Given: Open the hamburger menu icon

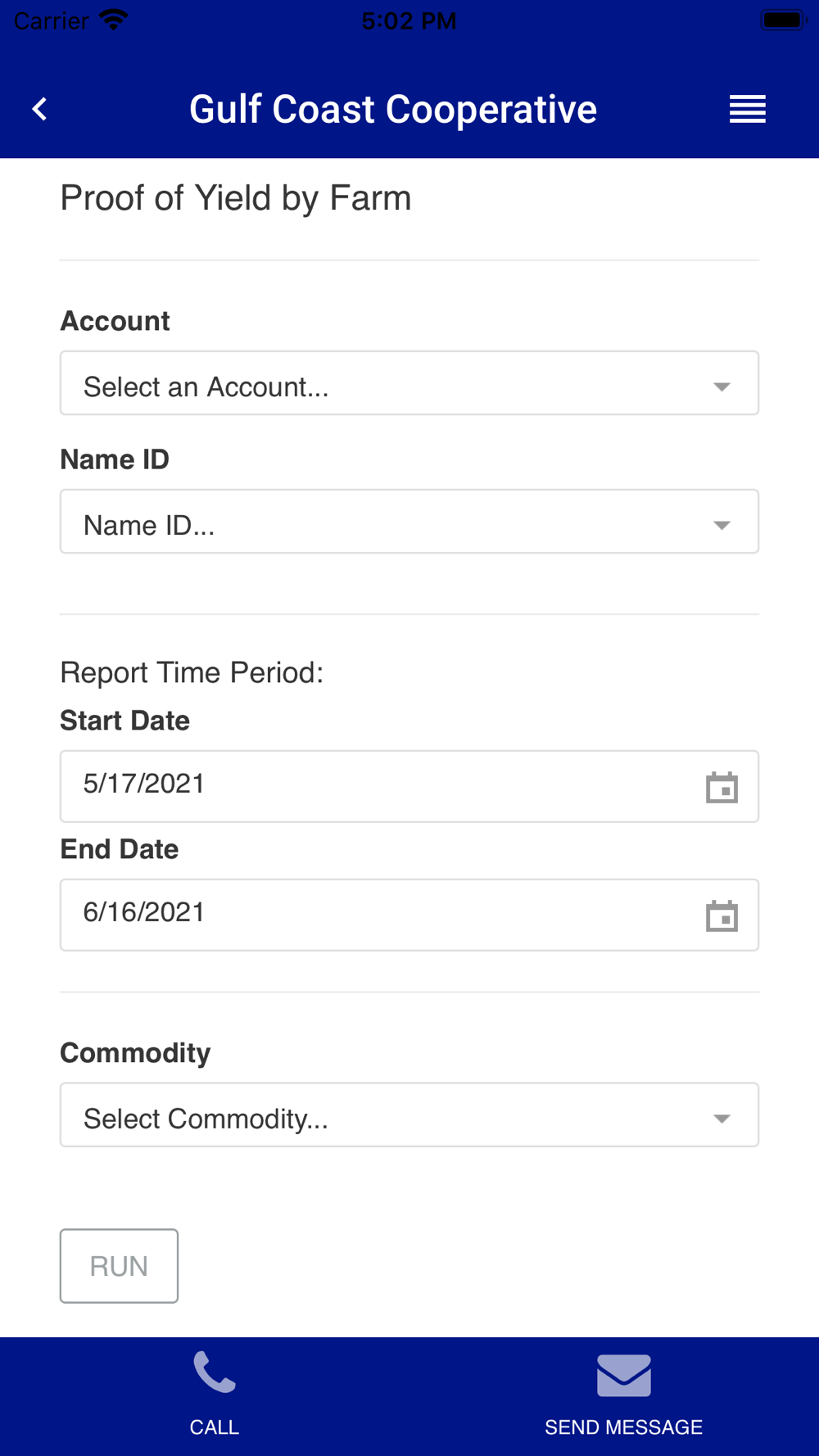Looking at the screenshot, I should (748, 109).
